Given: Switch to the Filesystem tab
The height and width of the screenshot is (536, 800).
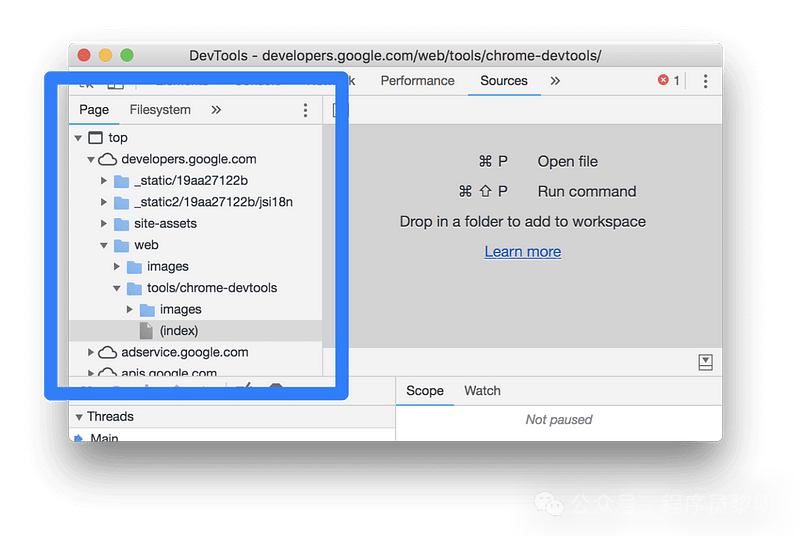Looking at the screenshot, I should (160, 110).
